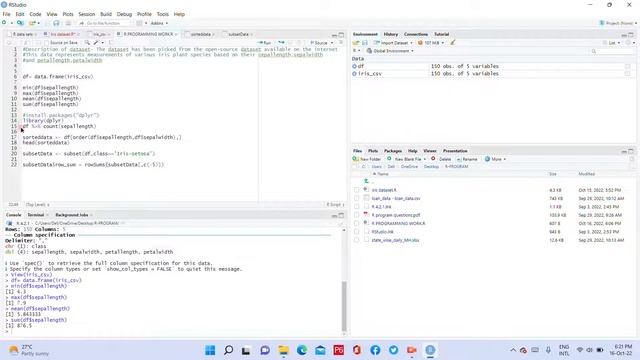The image size is (640, 360).
Task: Switch to Packages tab
Action: tap(393, 151)
